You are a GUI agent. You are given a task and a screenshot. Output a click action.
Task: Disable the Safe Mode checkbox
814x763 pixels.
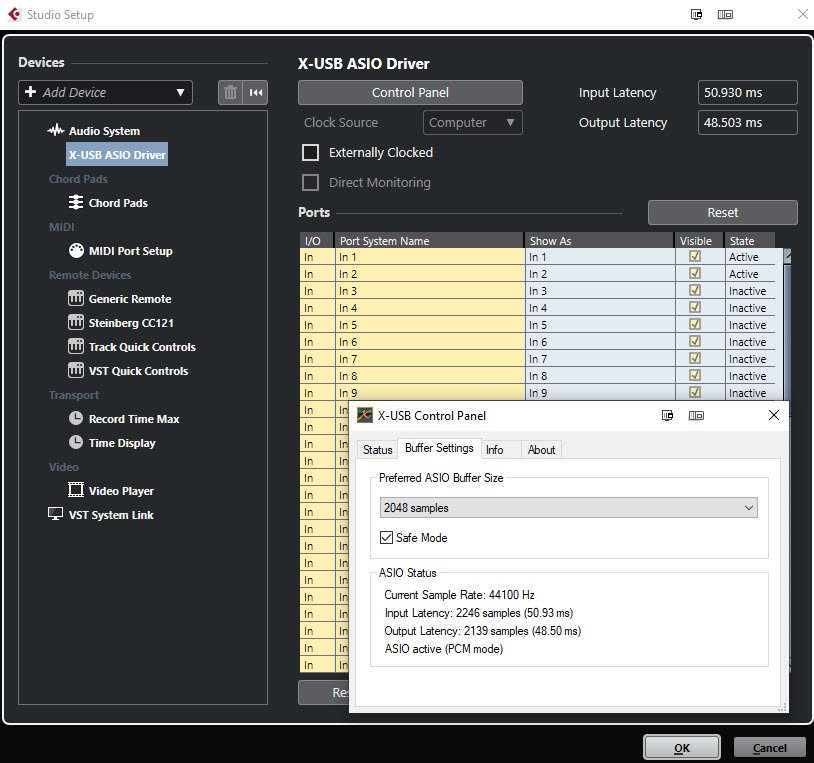click(x=386, y=538)
